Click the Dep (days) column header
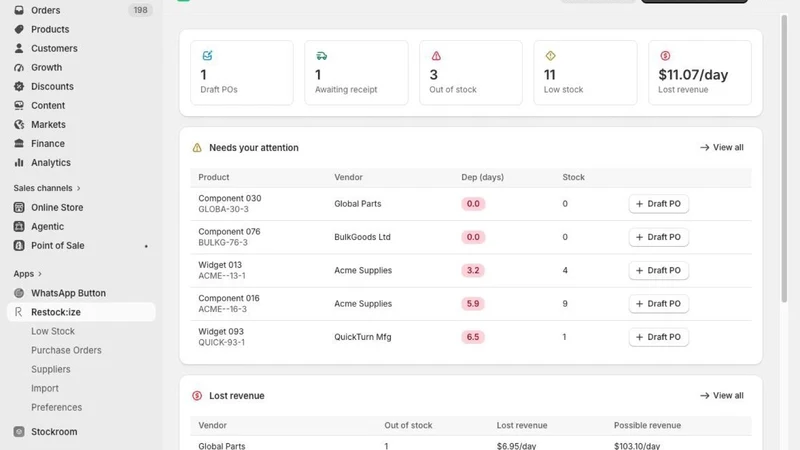This screenshot has height=450, width=800. 483,177
